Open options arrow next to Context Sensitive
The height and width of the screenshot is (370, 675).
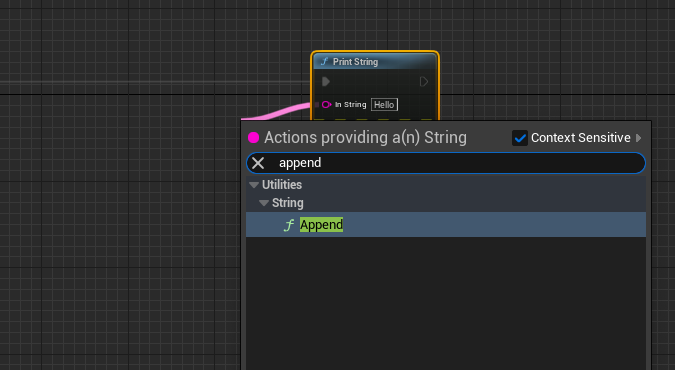tap(638, 138)
